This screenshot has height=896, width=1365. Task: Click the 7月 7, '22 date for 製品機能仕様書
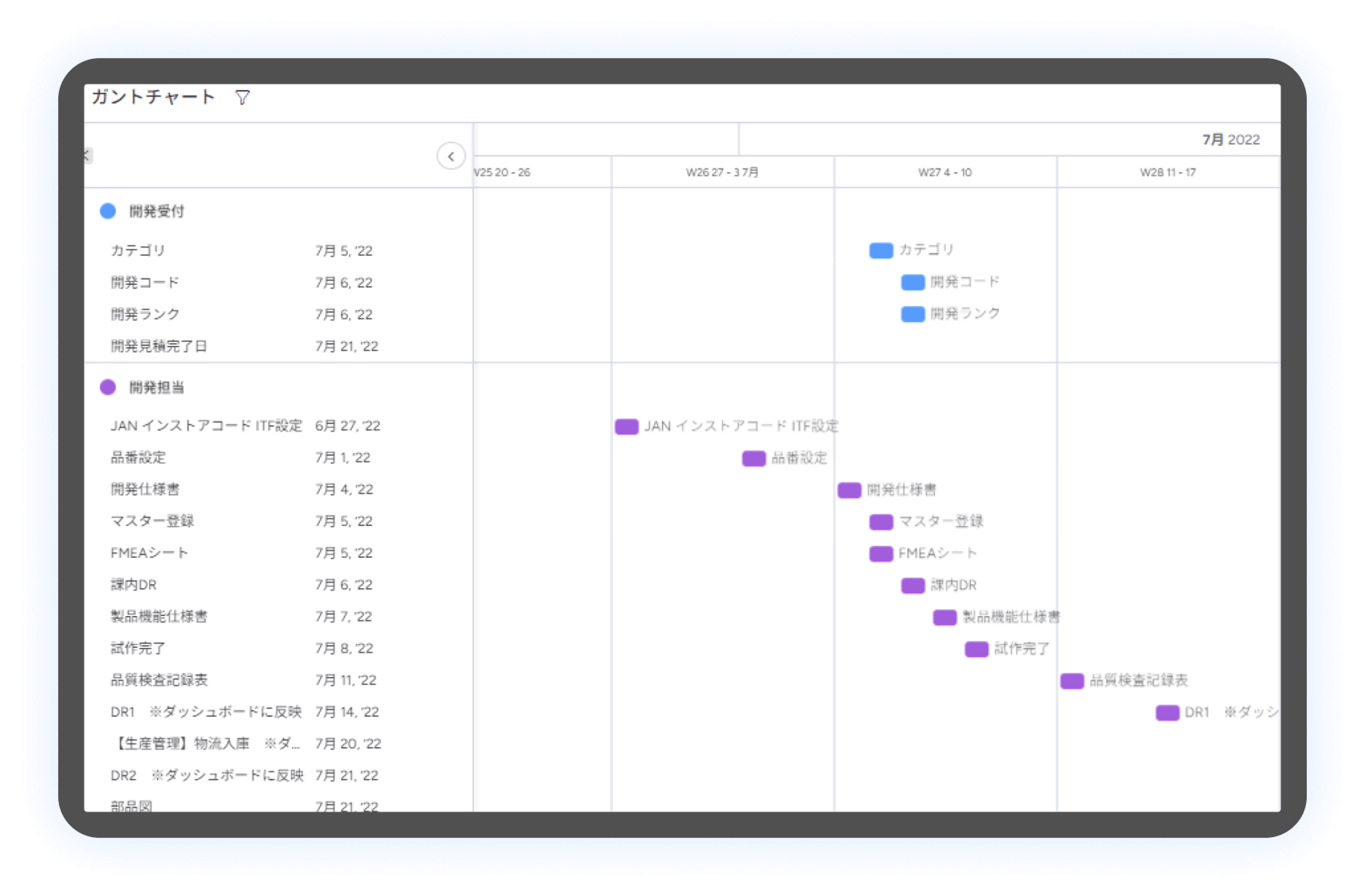344,617
